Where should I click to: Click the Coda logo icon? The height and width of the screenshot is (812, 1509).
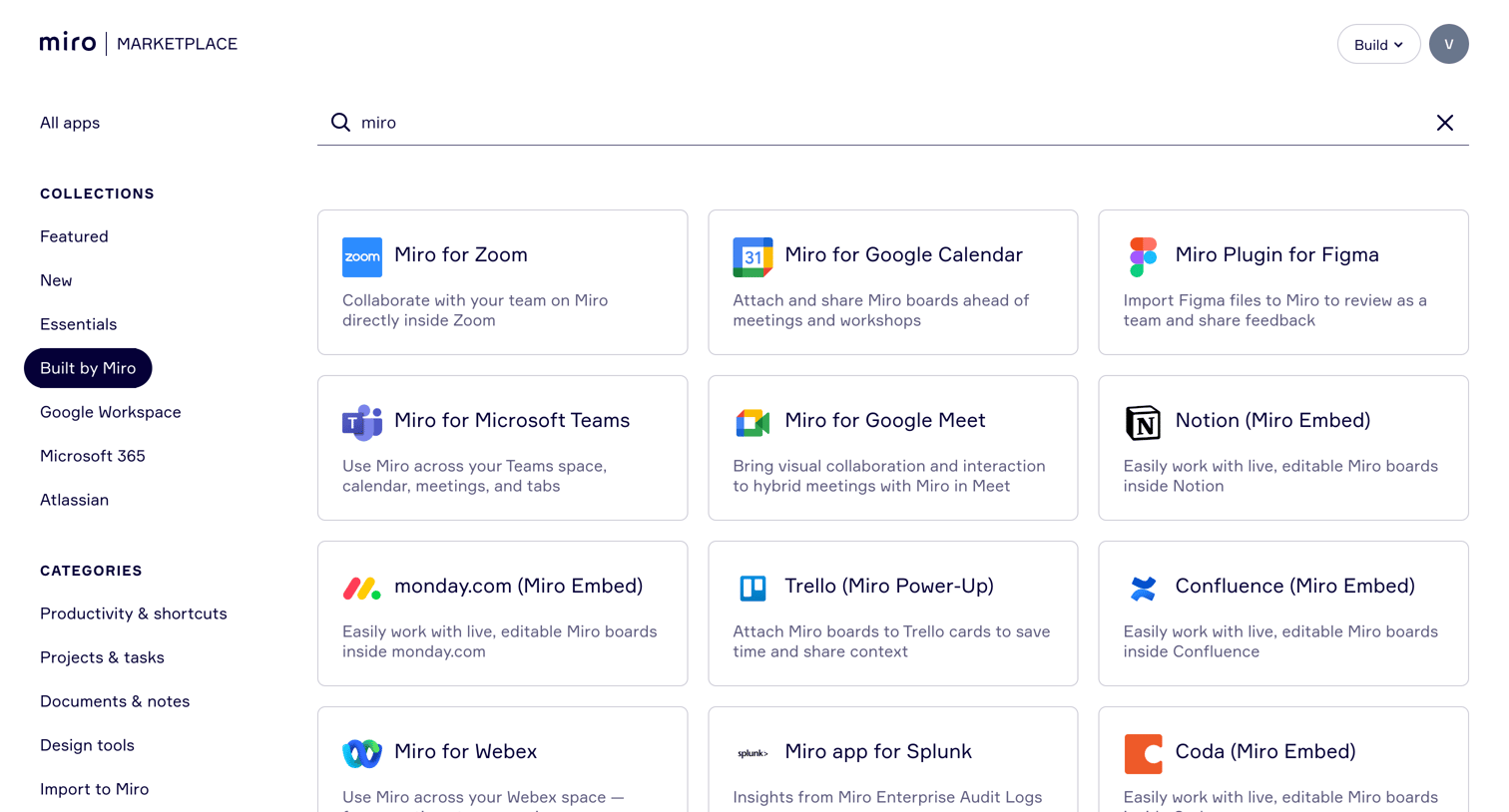(x=1143, y=754)
